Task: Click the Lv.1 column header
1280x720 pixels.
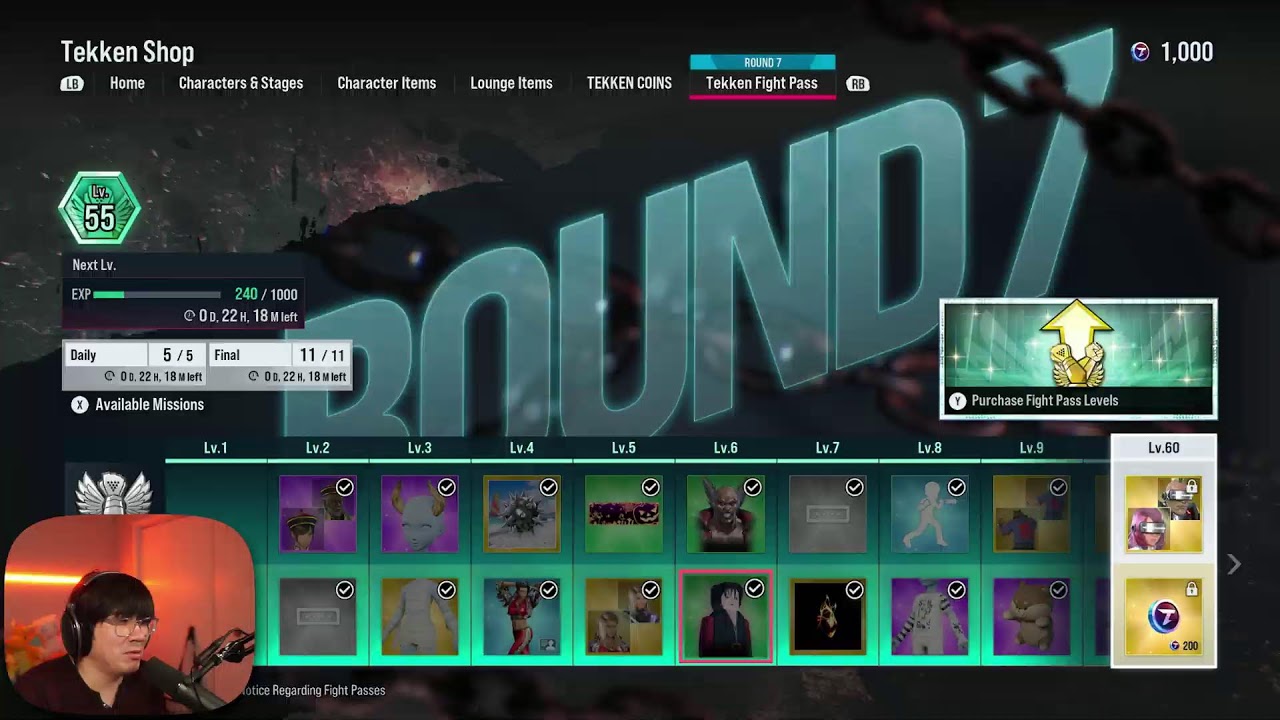Action: (x=216, y=448)
